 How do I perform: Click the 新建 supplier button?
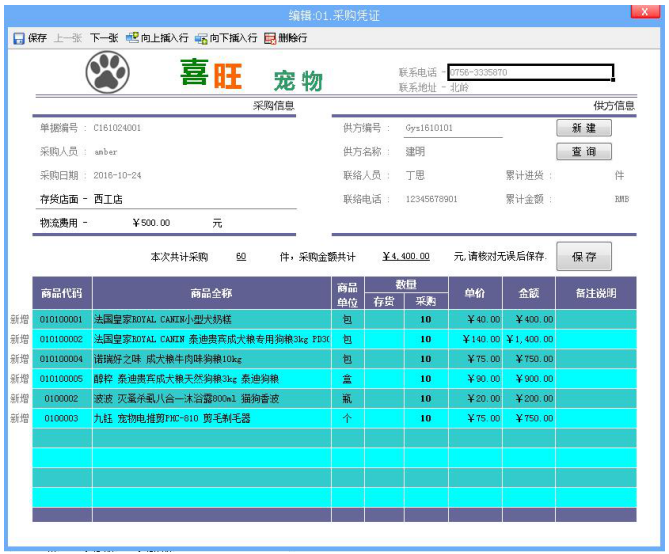click(584, 128)
